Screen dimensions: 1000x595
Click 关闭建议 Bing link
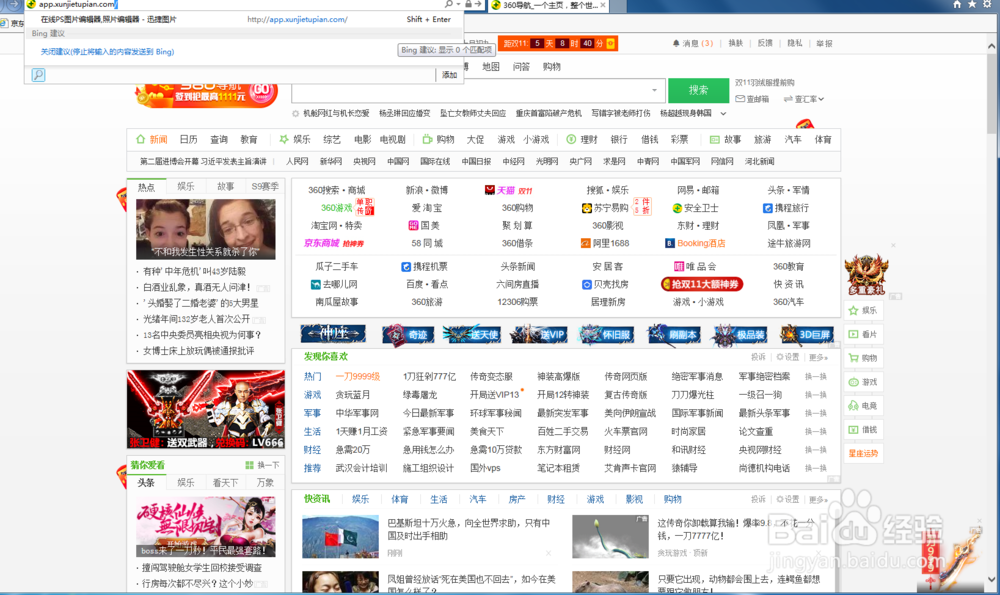coord(107,52)
